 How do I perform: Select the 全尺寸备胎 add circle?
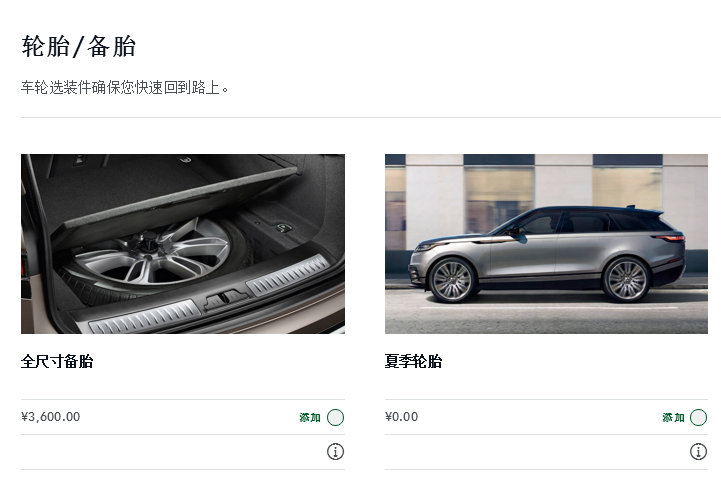pos(335,417)
